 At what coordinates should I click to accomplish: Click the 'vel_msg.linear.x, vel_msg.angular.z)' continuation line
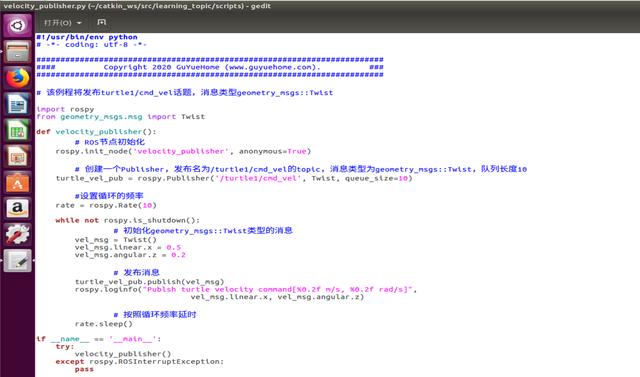(277, 297)
